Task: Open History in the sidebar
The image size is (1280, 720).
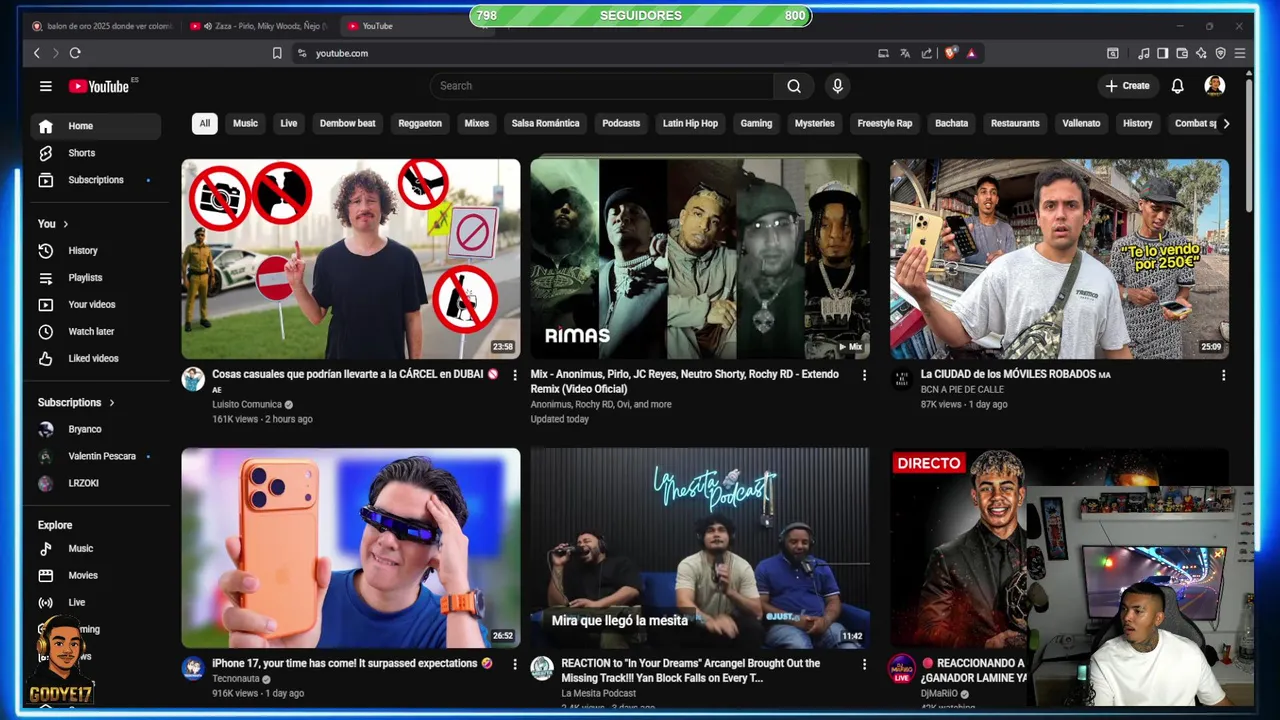Action: (x=96, y=251)
